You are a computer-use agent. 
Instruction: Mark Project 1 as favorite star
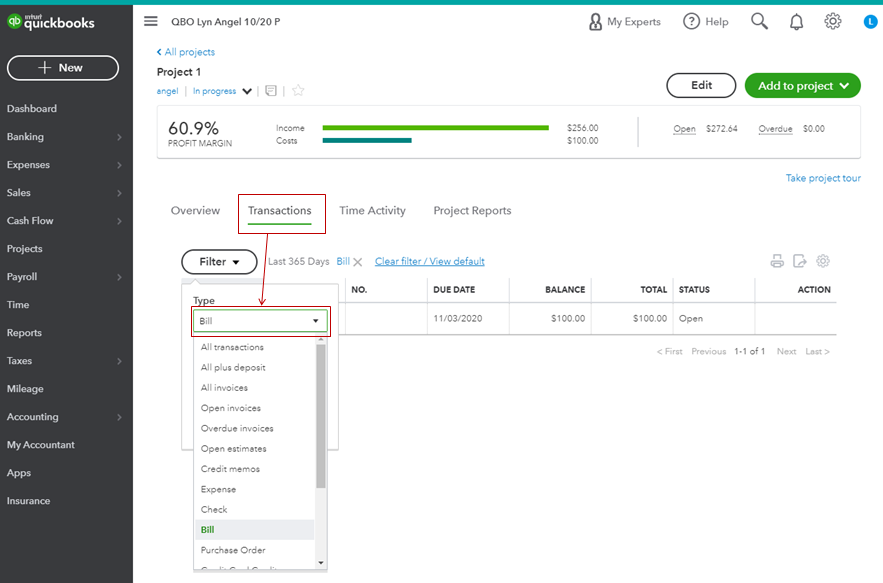(x=298, y=91)
